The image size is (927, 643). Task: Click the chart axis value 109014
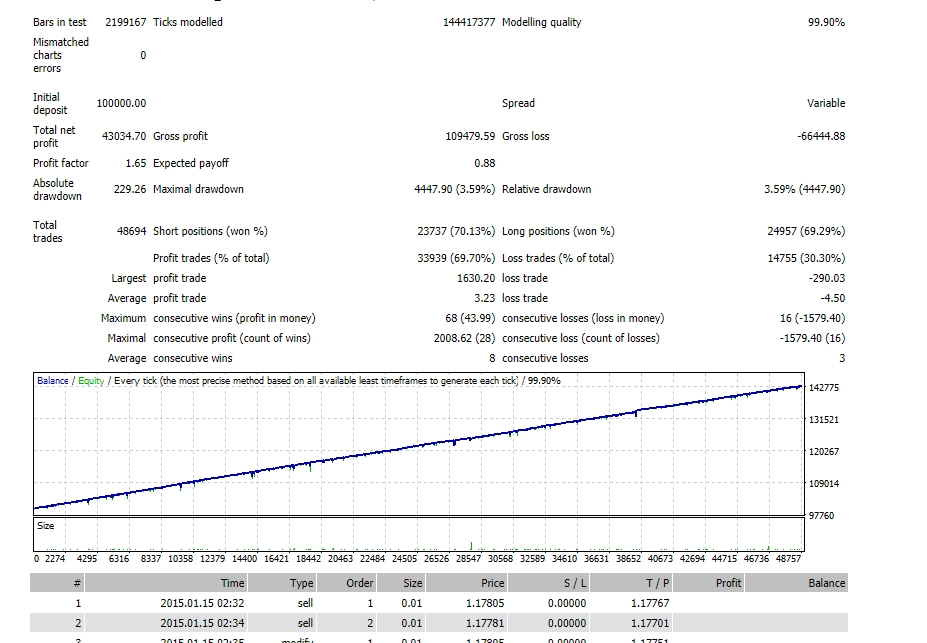[824, 484]
